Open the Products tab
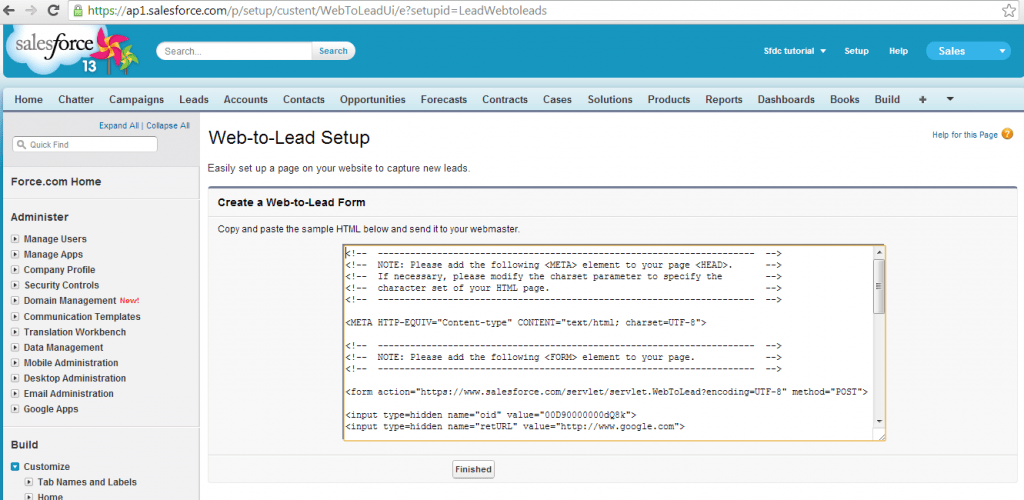 click(669, 99)
